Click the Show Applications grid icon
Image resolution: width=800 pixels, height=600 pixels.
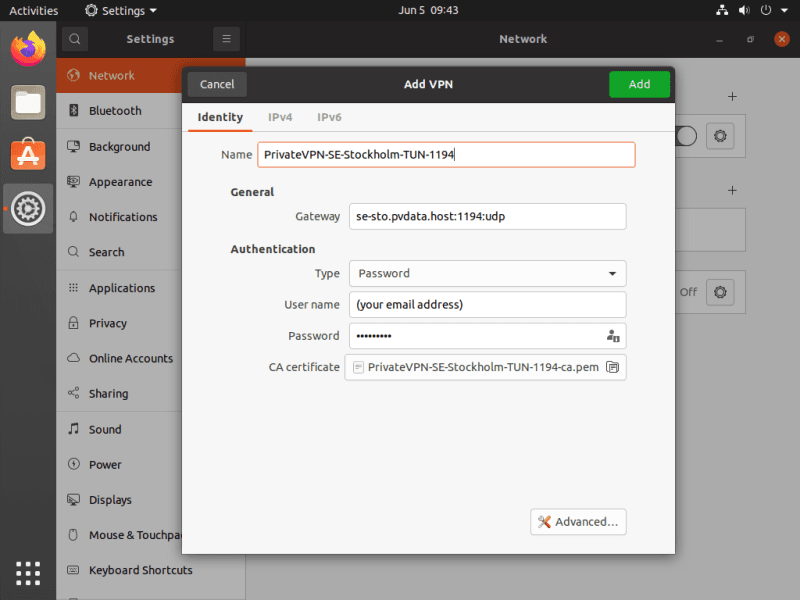click(28, 572)
